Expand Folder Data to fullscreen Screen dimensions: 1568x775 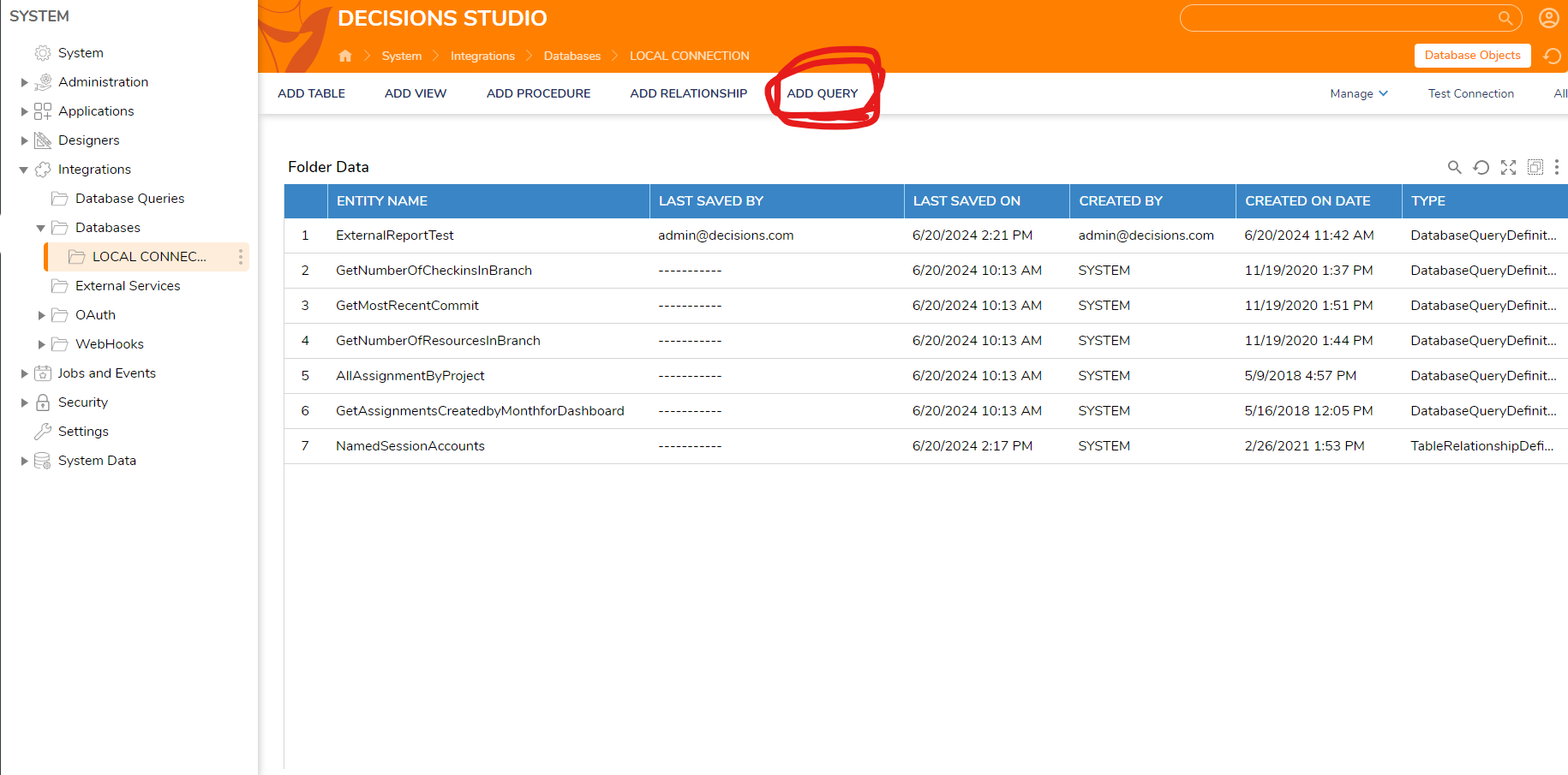click(1508, 167)
